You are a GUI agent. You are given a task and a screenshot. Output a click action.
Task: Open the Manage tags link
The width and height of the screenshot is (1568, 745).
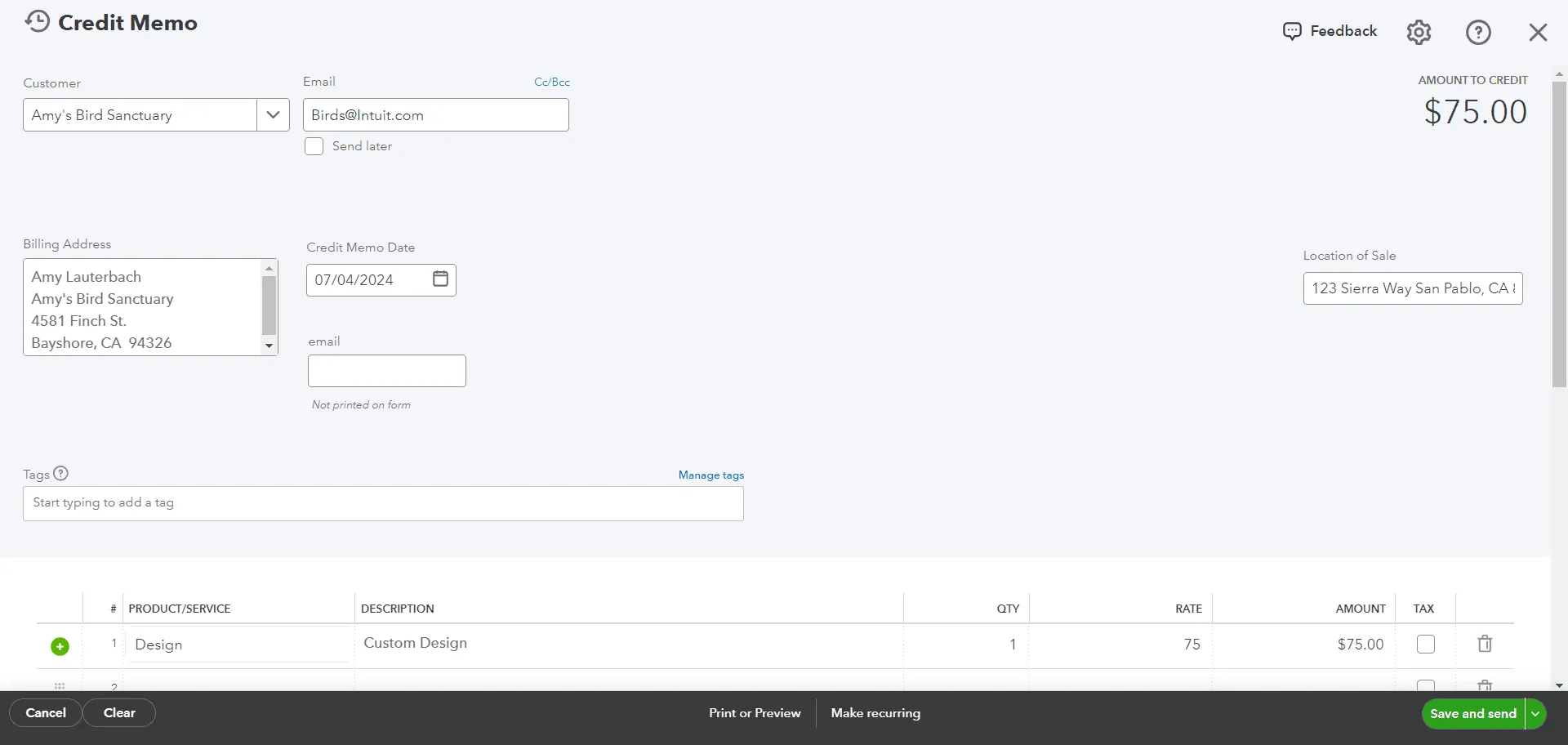[710, 475]
